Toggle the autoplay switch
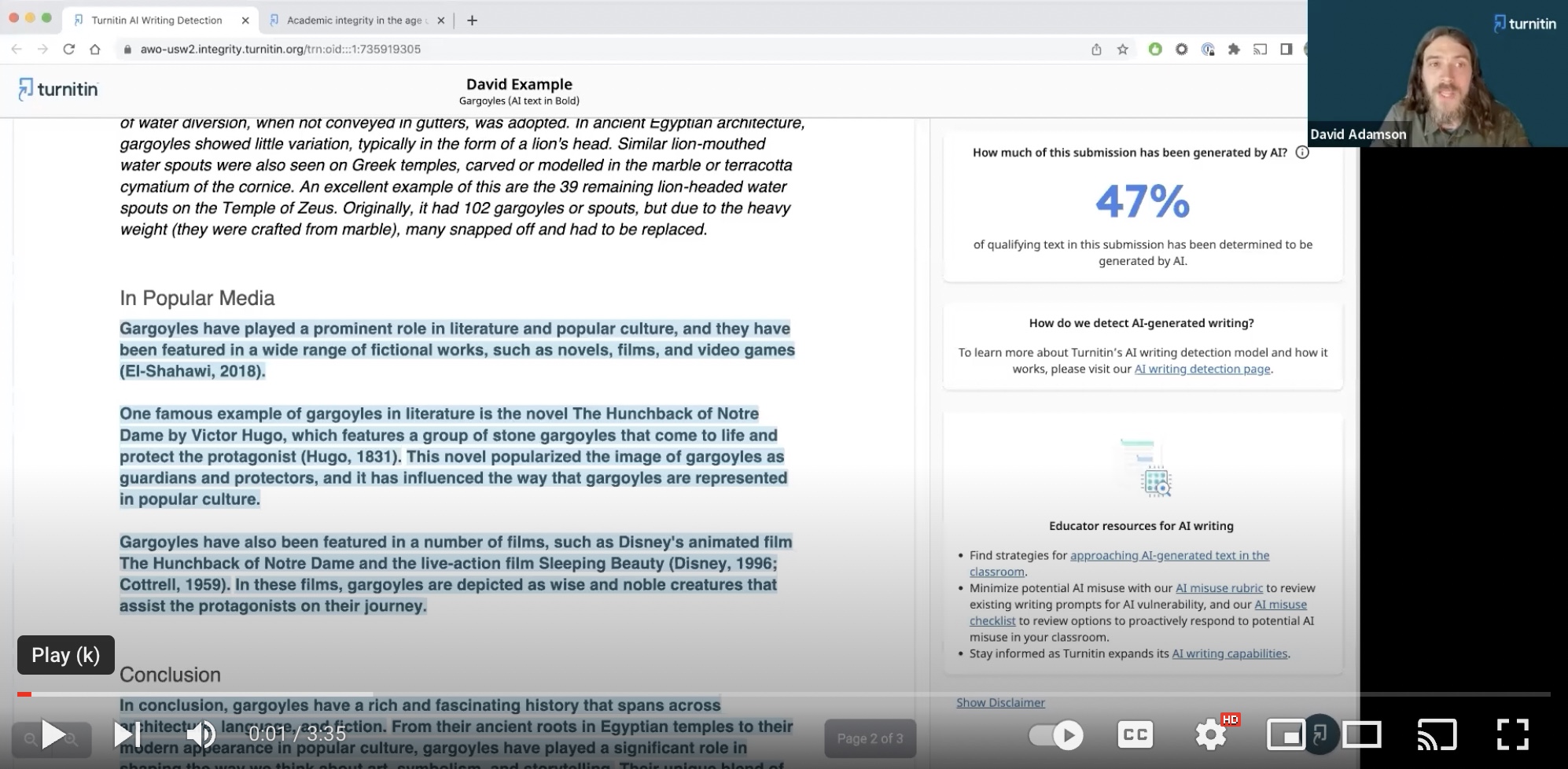 click(1055, 735)
